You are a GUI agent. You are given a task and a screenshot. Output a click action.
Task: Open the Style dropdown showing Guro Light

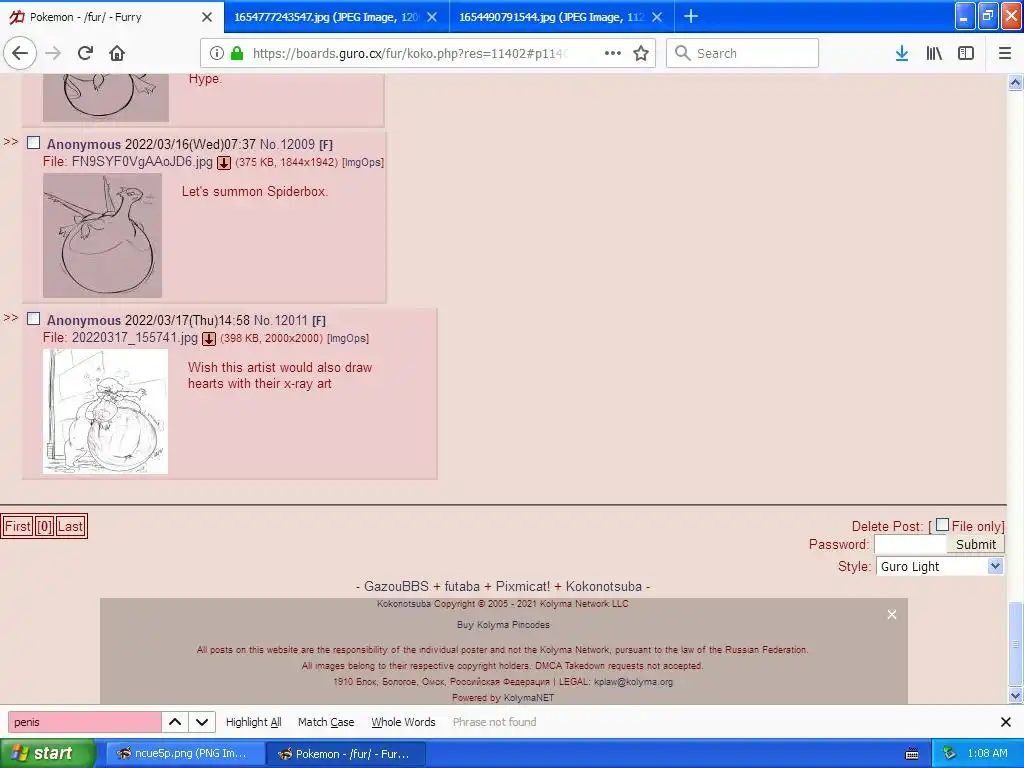point(939,566)
